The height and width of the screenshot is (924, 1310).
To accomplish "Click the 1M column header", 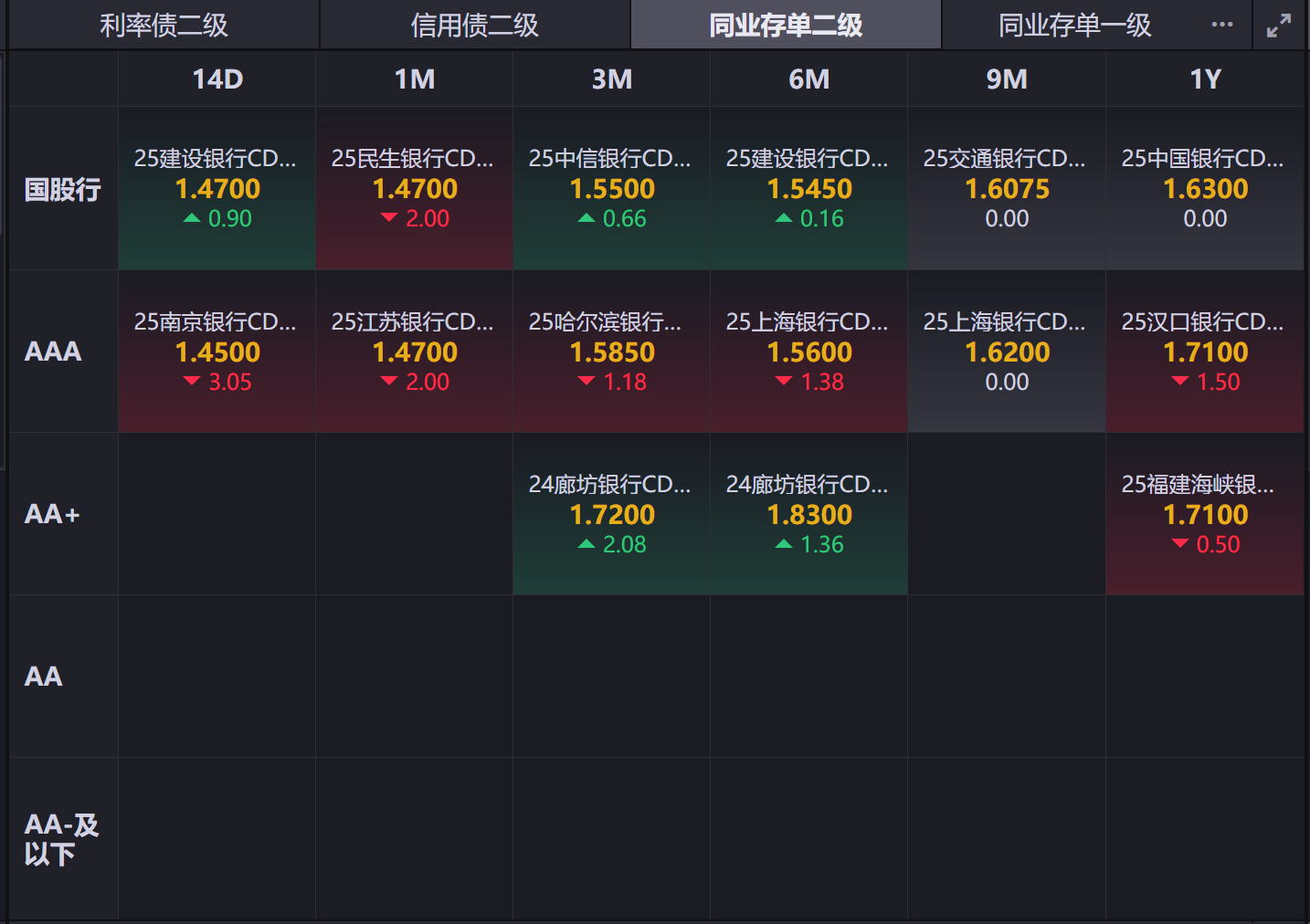I will (x=415, y=79).
